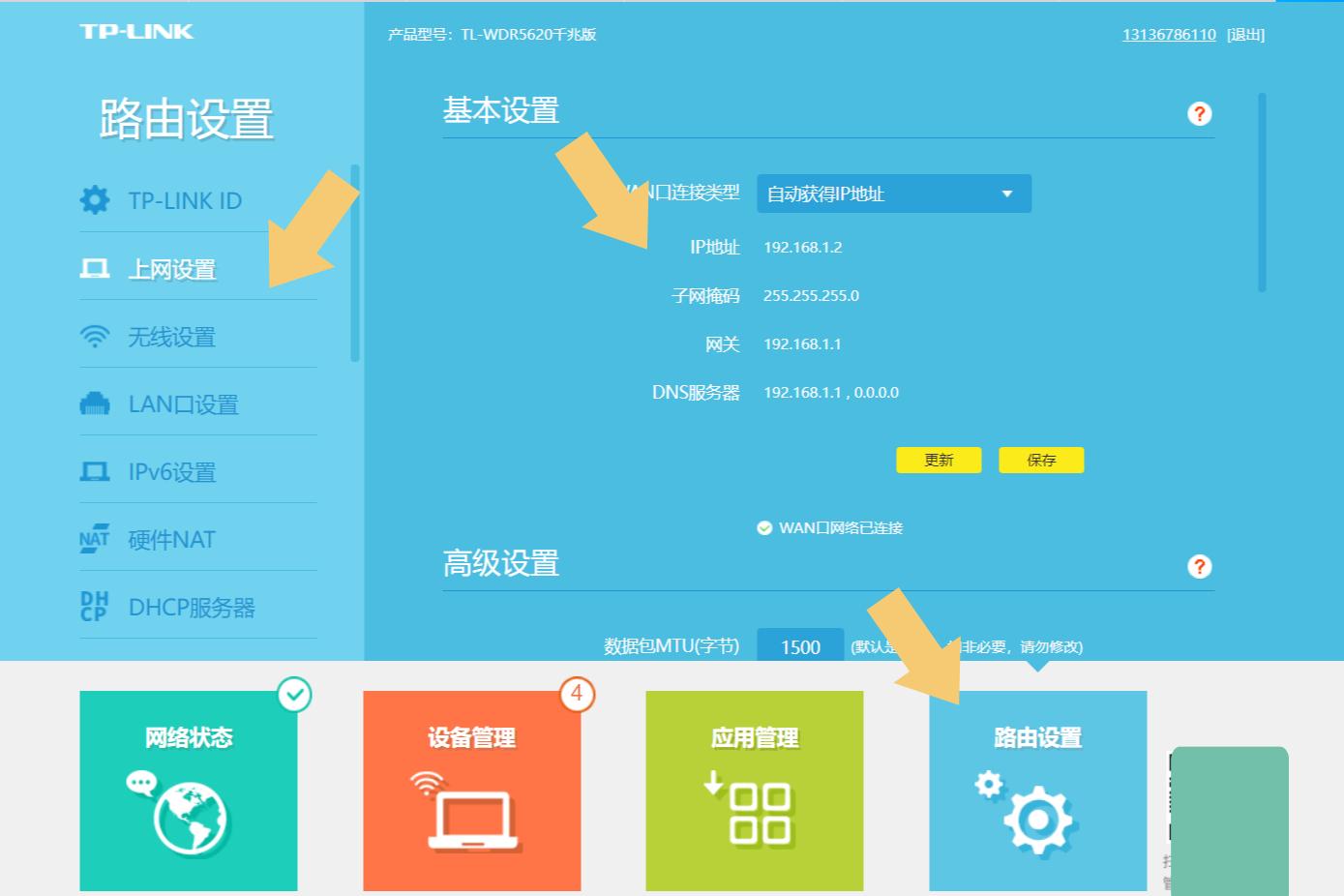Click the TP-LINK logo
The width and height of the screenshot is (1344, 896).
[x=136, y=32]
